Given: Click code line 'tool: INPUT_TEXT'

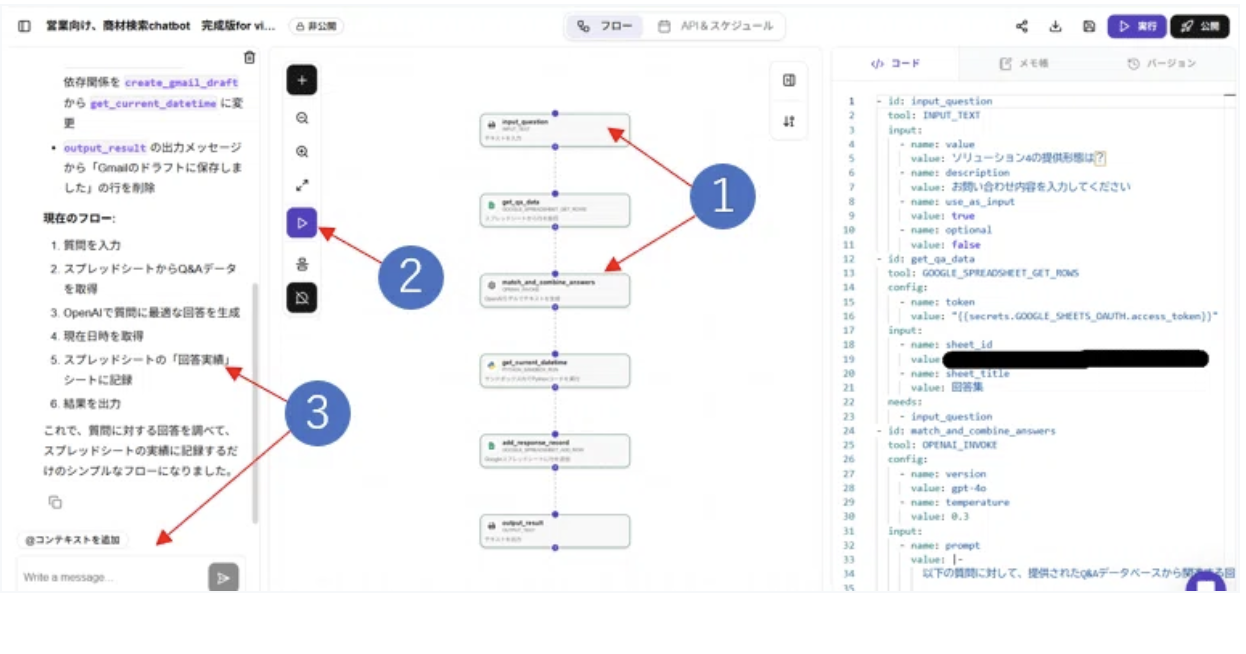Looking at the screenshot, I should pyautogui.click(x=934, y=115).
